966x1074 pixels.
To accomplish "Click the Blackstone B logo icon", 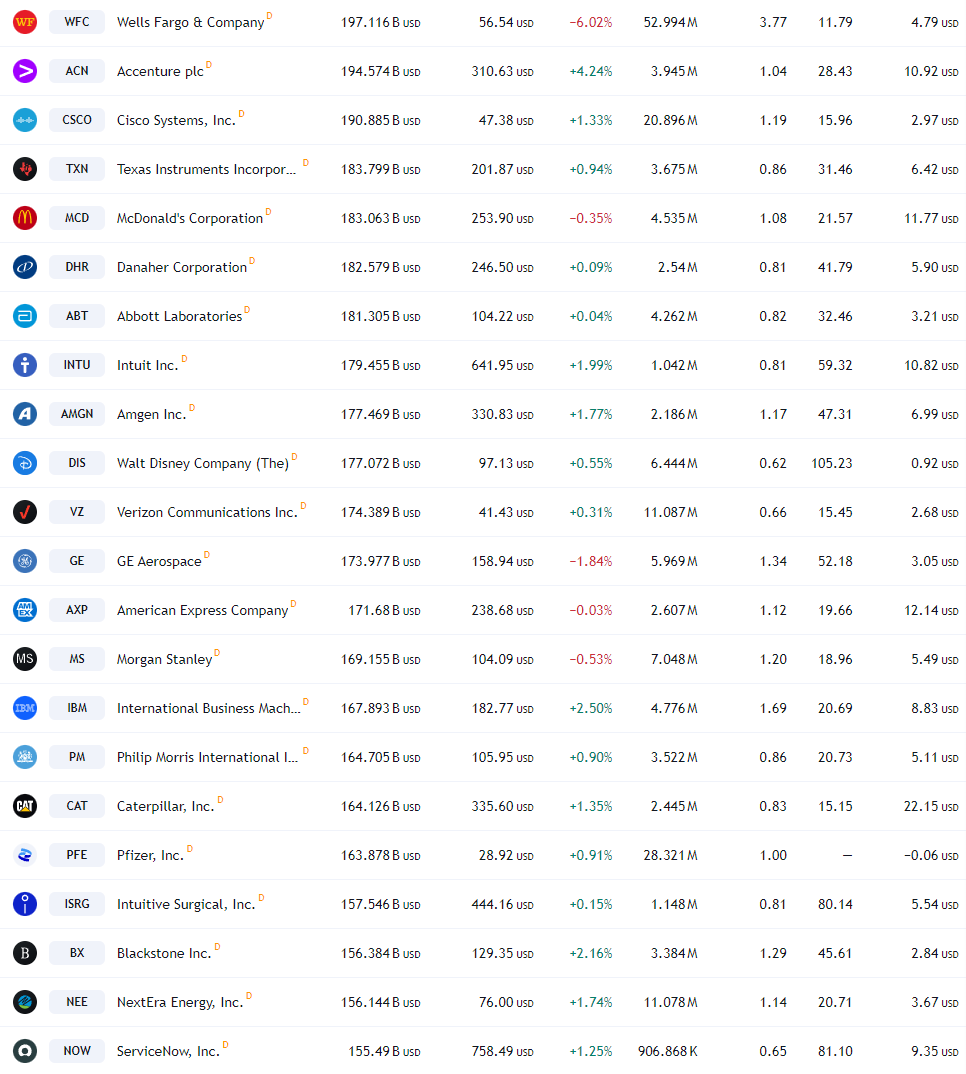I will coord(25,953).
